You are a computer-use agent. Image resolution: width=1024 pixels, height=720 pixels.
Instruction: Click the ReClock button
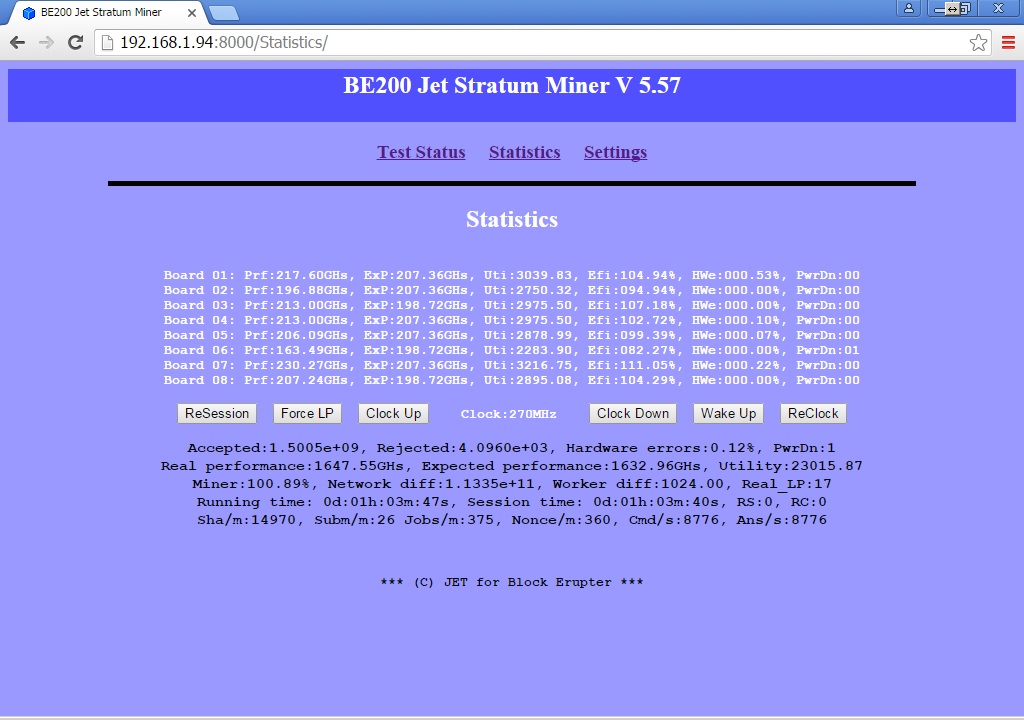coord(813,414)
